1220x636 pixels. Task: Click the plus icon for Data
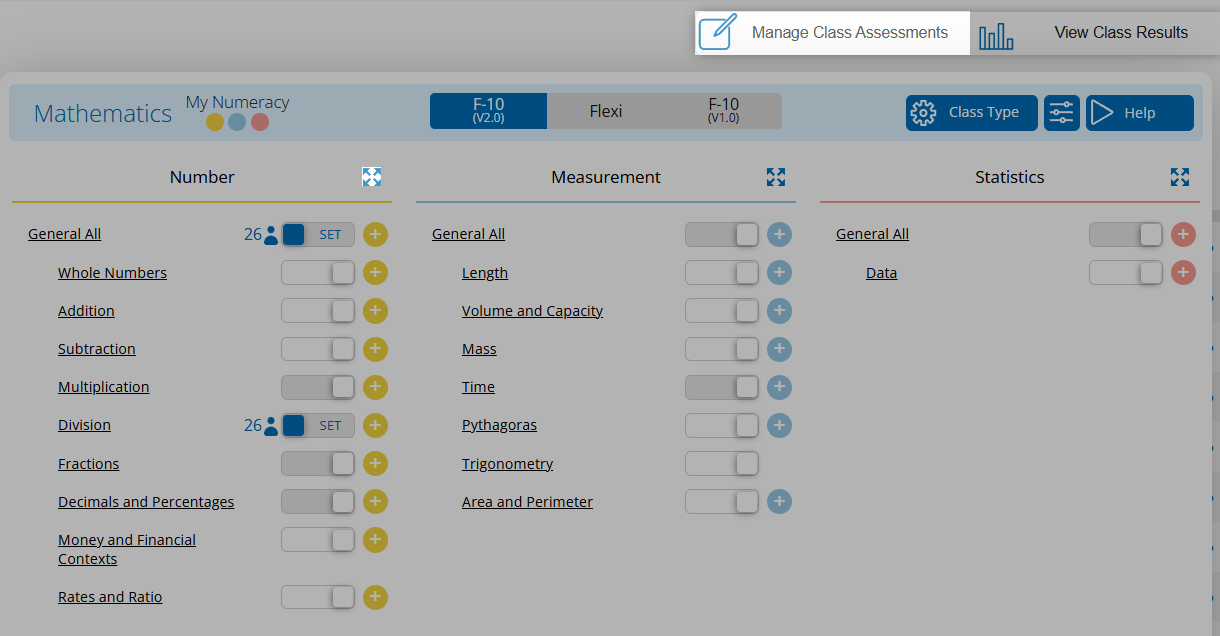point(1183,273)
